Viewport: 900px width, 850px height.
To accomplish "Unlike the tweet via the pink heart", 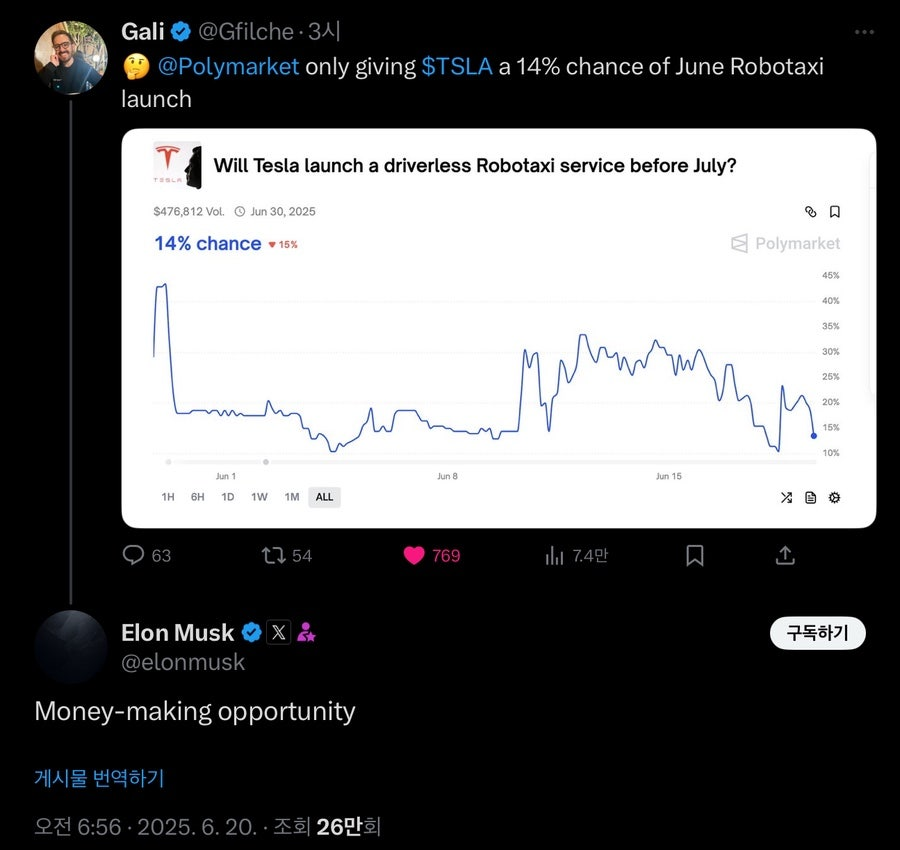I will [x=414, y=555].
